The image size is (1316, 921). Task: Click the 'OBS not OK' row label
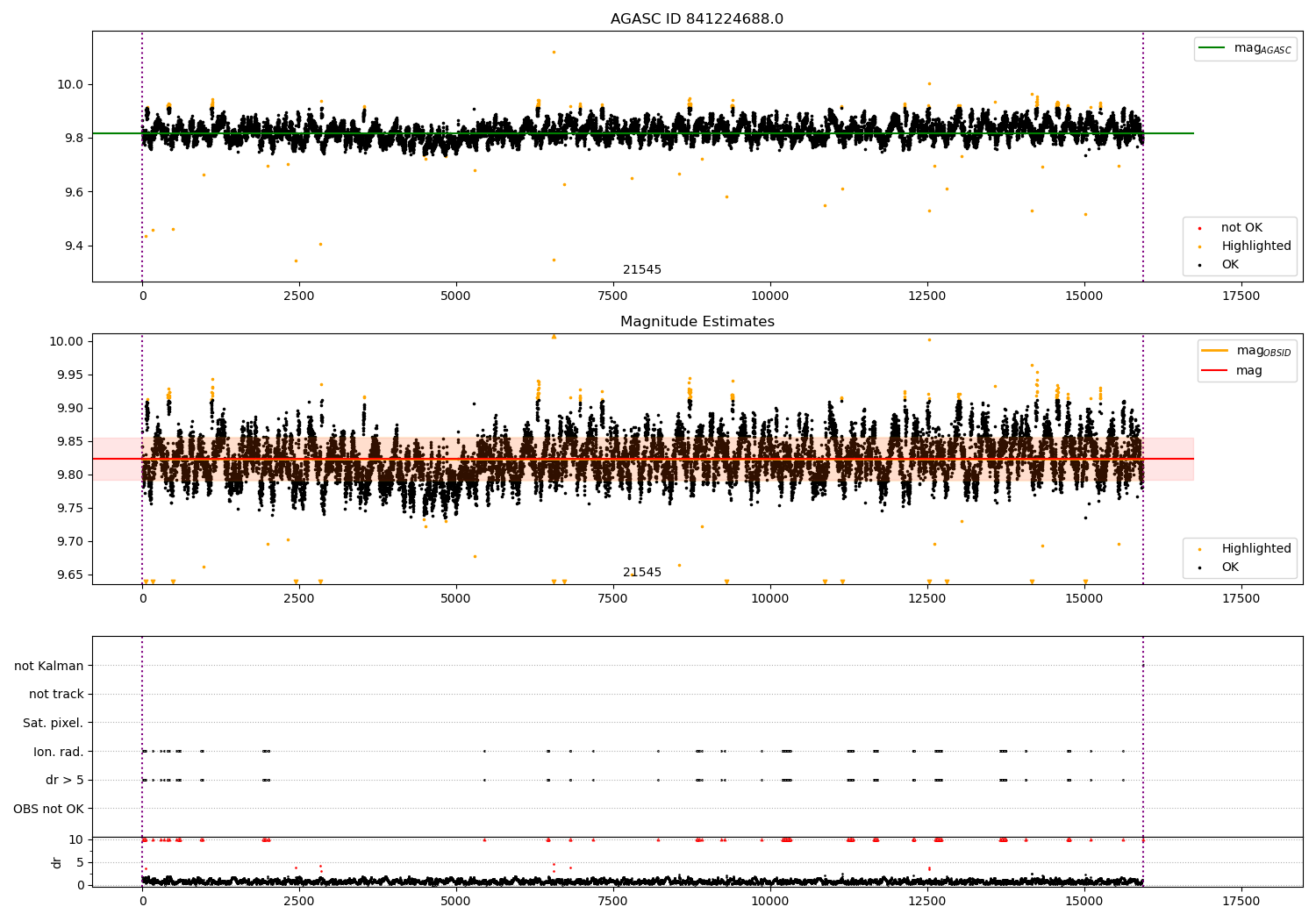tap(49, 809)
